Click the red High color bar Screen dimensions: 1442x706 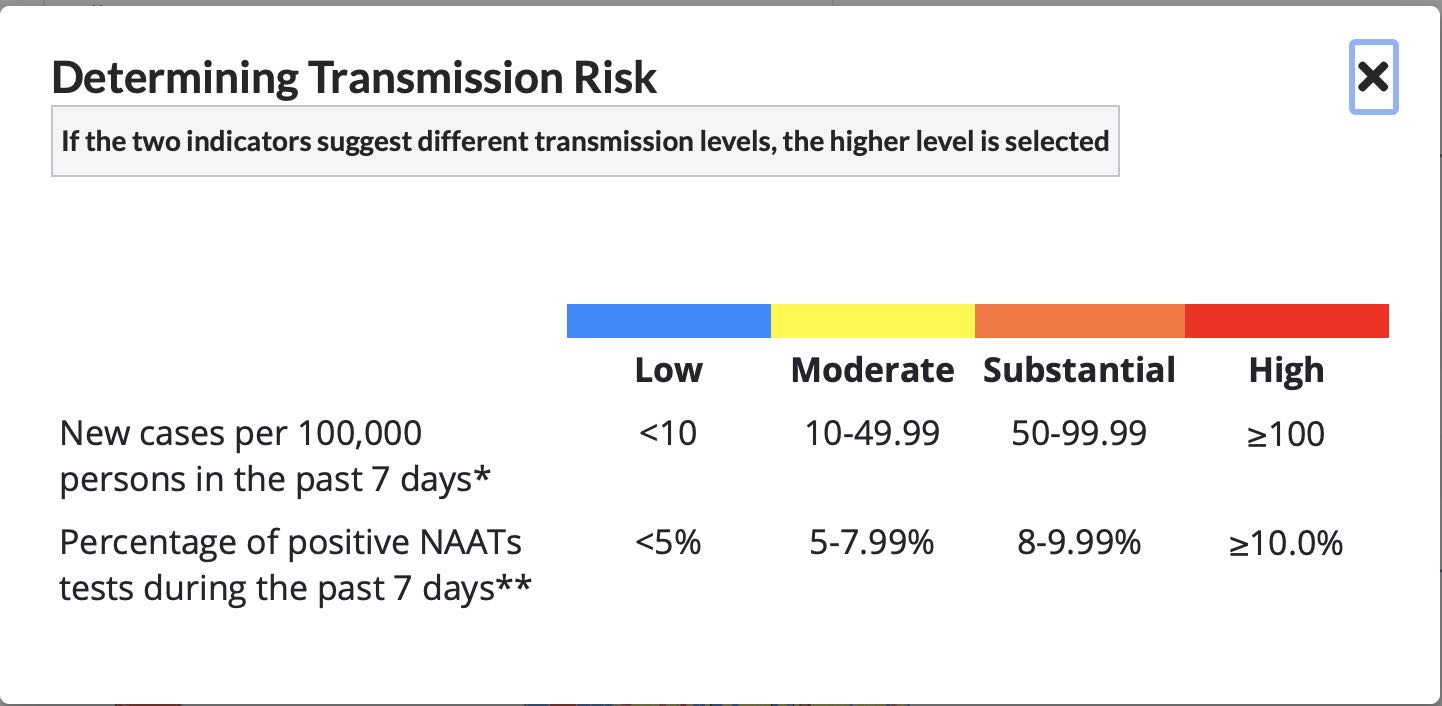[1286, 321]
